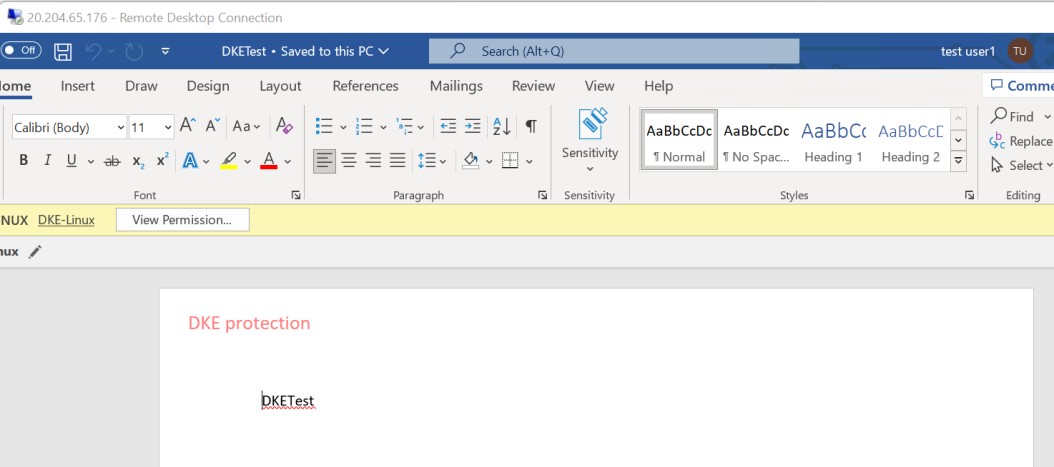
Task: Click Borders icon
Action: [510, 161]
